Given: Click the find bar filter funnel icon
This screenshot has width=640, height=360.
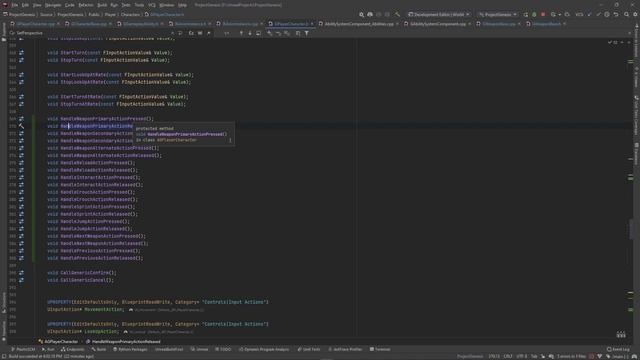Looking at the screenshot, I should coord(307,33).
